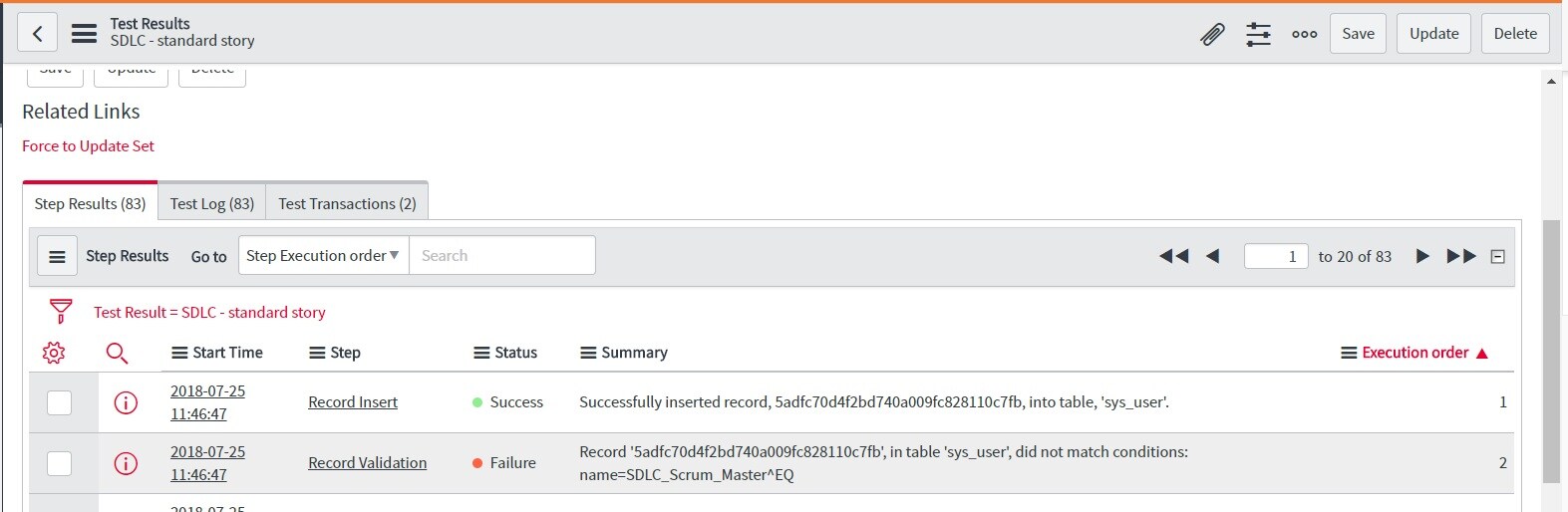Open the three-dots more options menu

click(1304, 34)
